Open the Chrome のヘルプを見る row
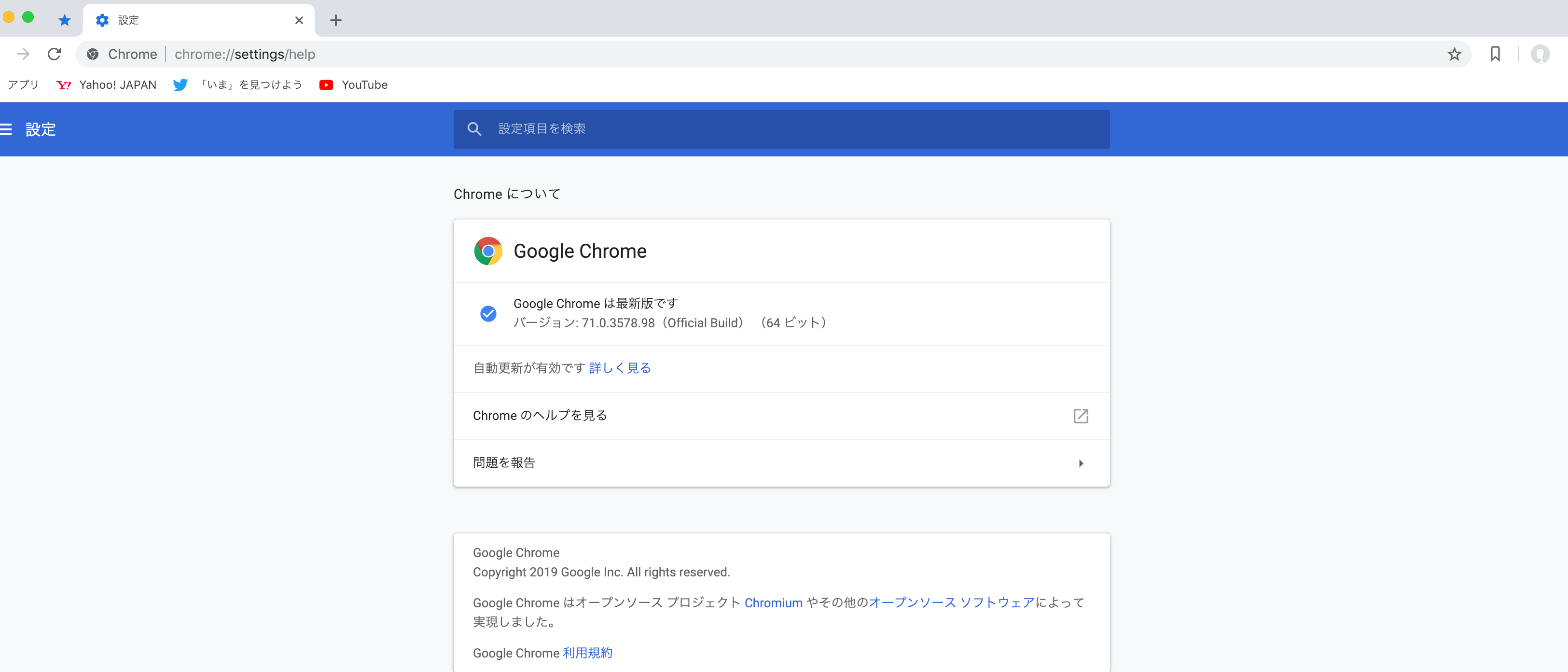 click(781, 416)
